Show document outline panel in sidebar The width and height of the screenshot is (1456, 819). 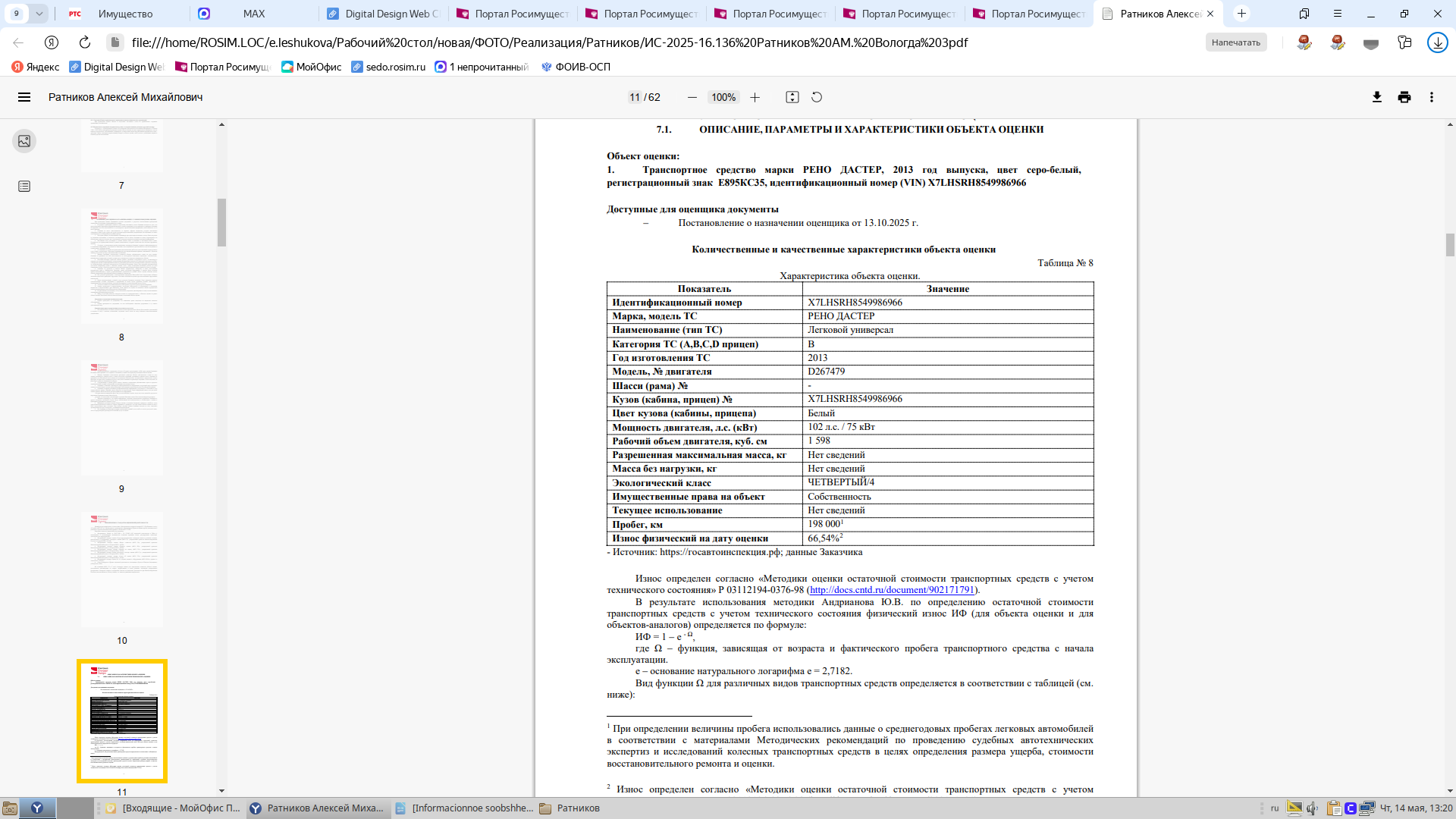tap(24, 187)
